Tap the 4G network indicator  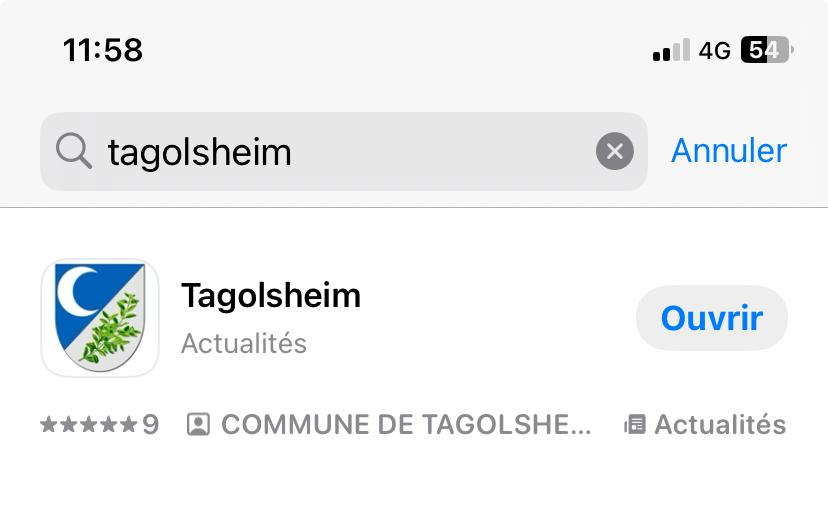coord(714,51)
